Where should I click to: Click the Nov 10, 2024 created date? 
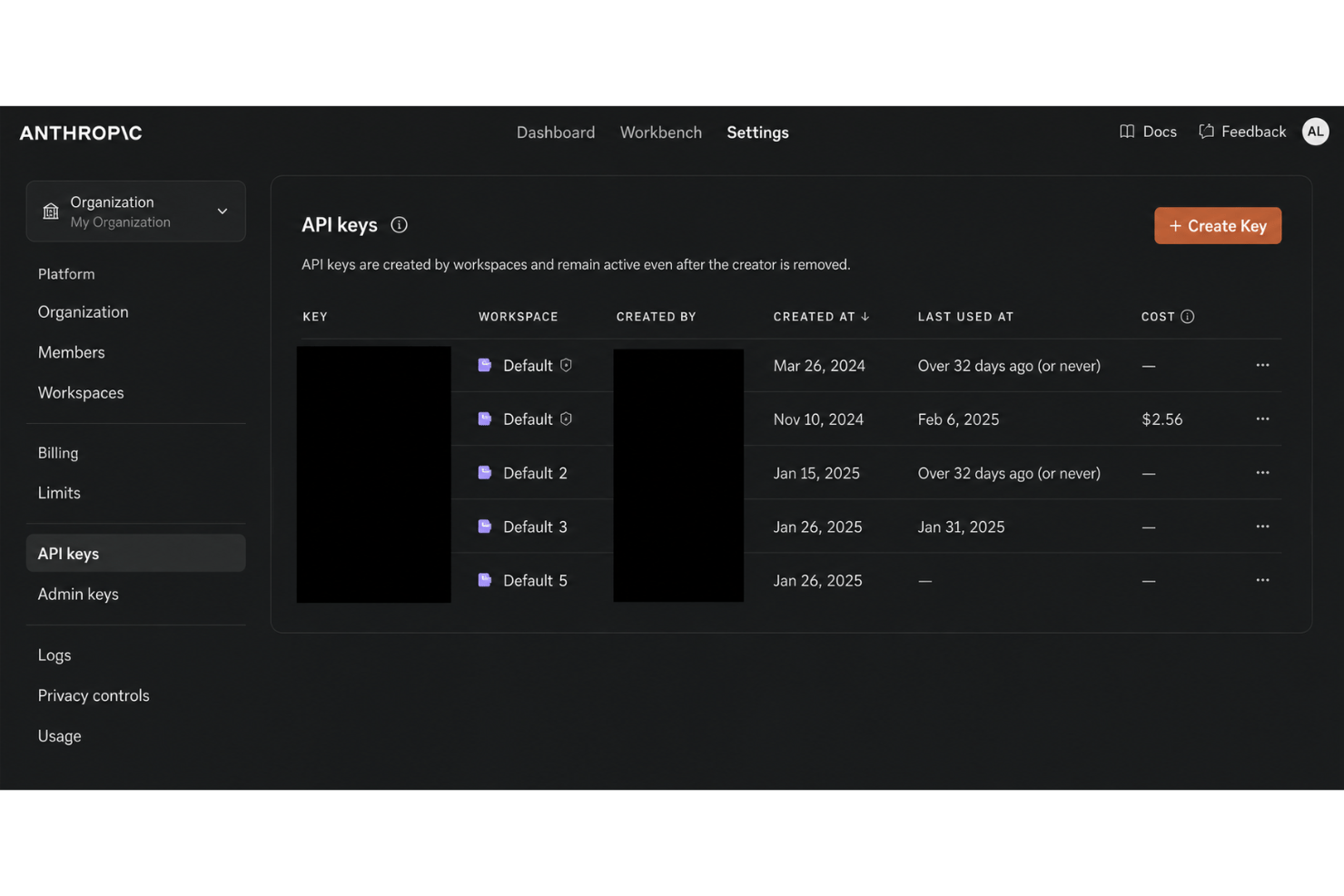pos(818,419)
